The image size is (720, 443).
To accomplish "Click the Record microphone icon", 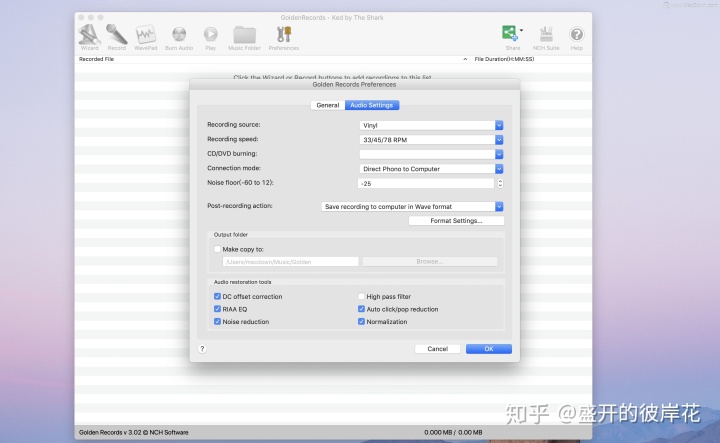I will [x=116, y=35].
